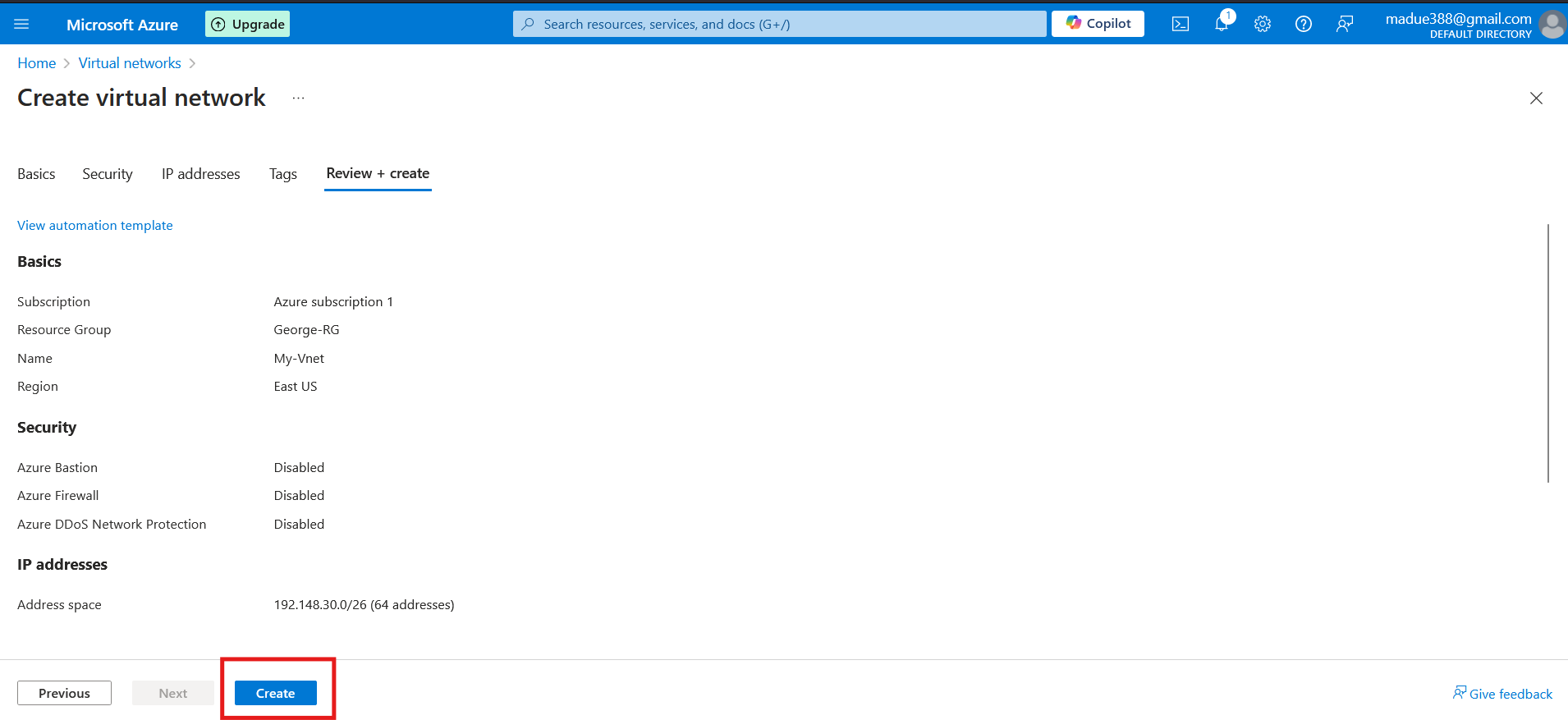
Task: Open Cloud Shell from the top bar
Action: click(x=1181, y=25)
